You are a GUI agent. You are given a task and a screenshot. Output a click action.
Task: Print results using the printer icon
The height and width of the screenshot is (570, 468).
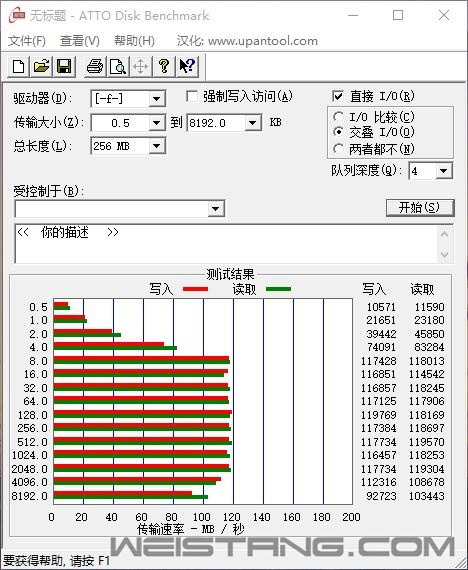pyautogui.click(x=95, y=67)
